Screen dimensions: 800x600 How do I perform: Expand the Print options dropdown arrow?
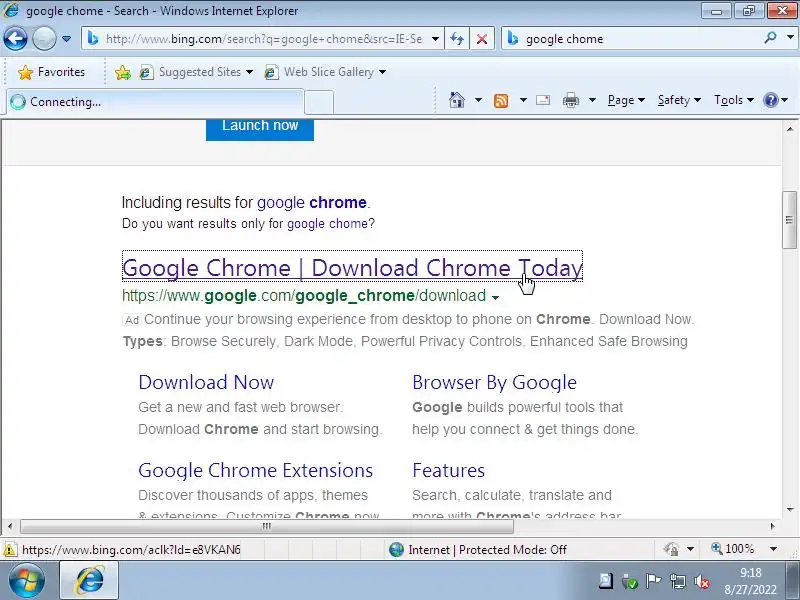coord(592,100)
